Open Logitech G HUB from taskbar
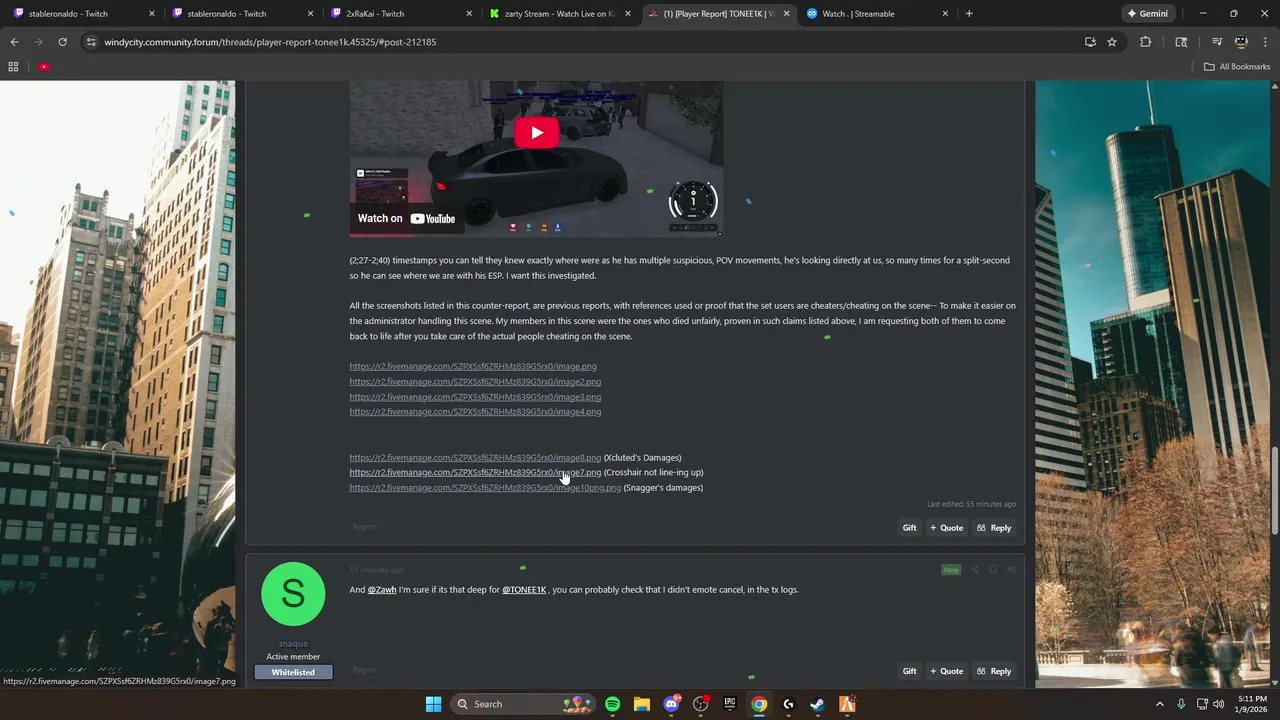Viewport: 1280px width, 720px height. (x=788, y=704)
